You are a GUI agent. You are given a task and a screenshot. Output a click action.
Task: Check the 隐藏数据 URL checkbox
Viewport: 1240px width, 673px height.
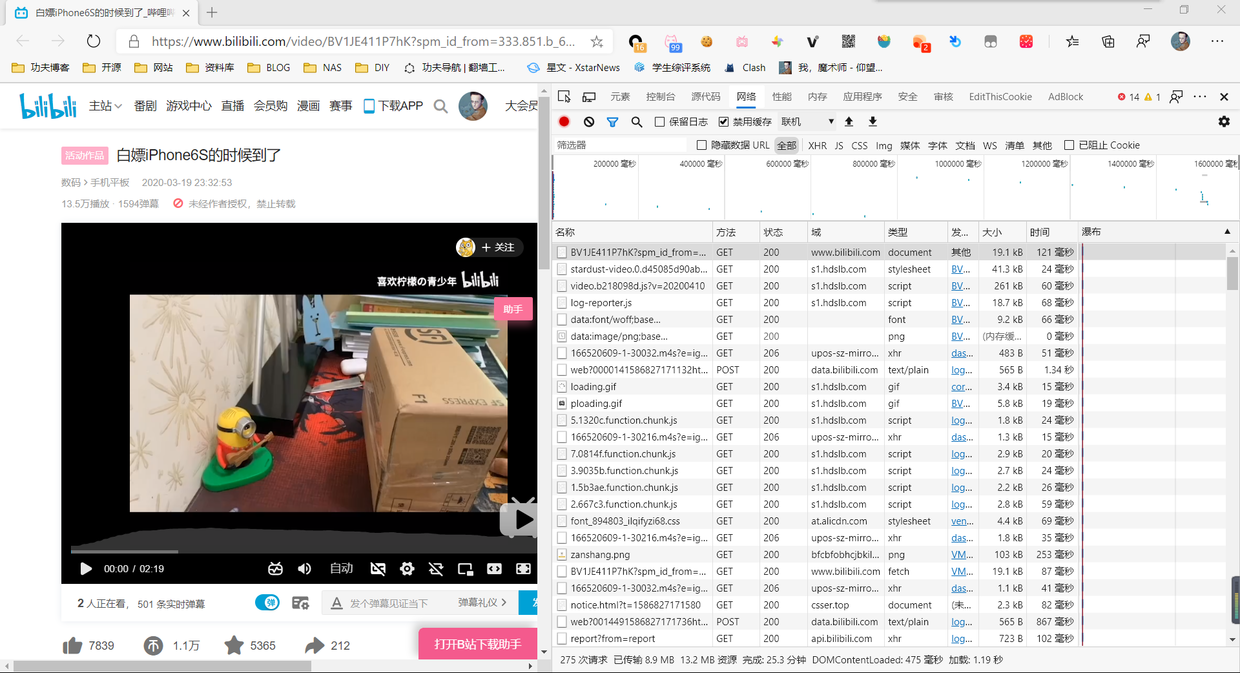pos(702,145)
